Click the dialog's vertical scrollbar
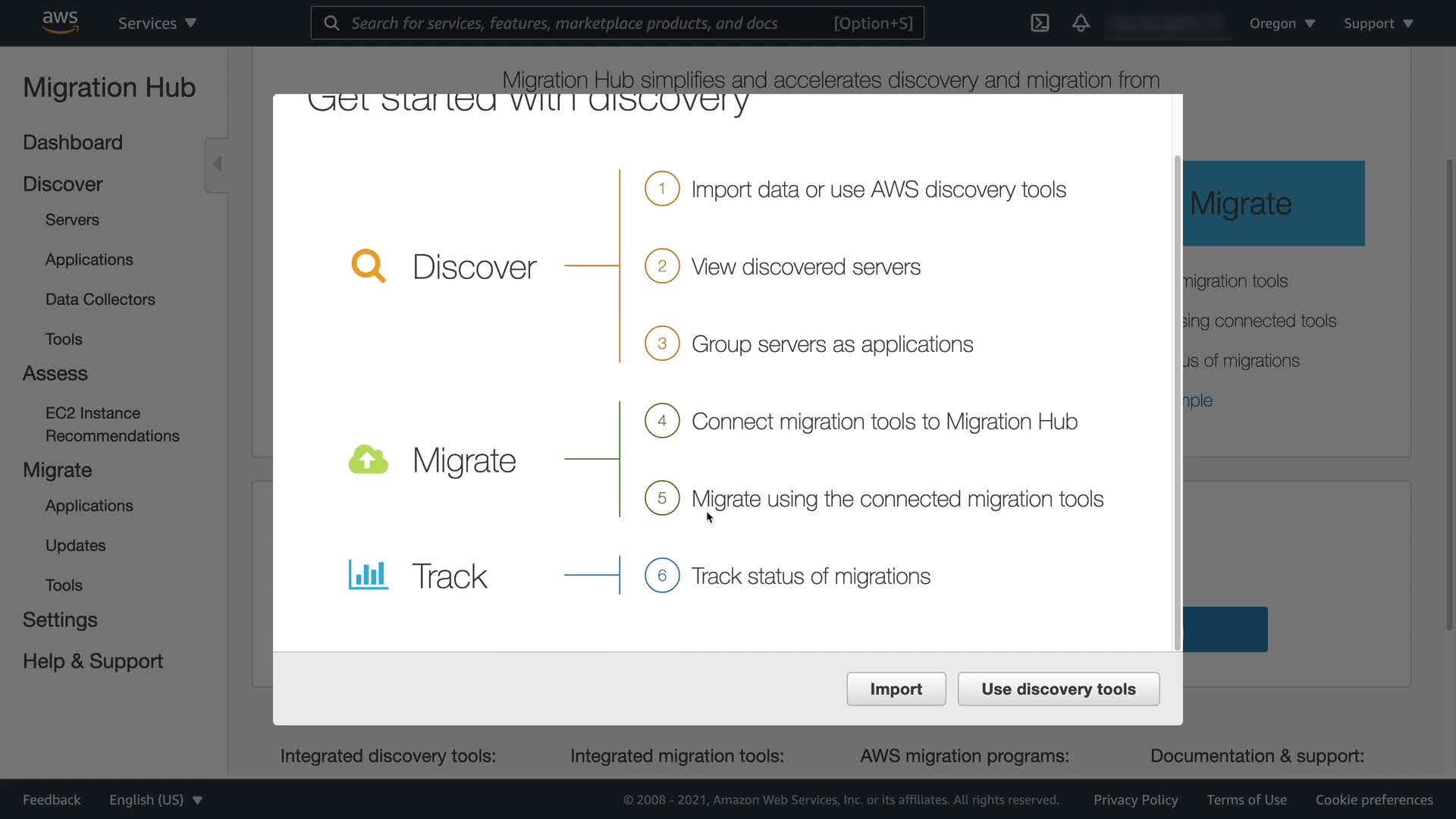 click(x=1177, y=402)
